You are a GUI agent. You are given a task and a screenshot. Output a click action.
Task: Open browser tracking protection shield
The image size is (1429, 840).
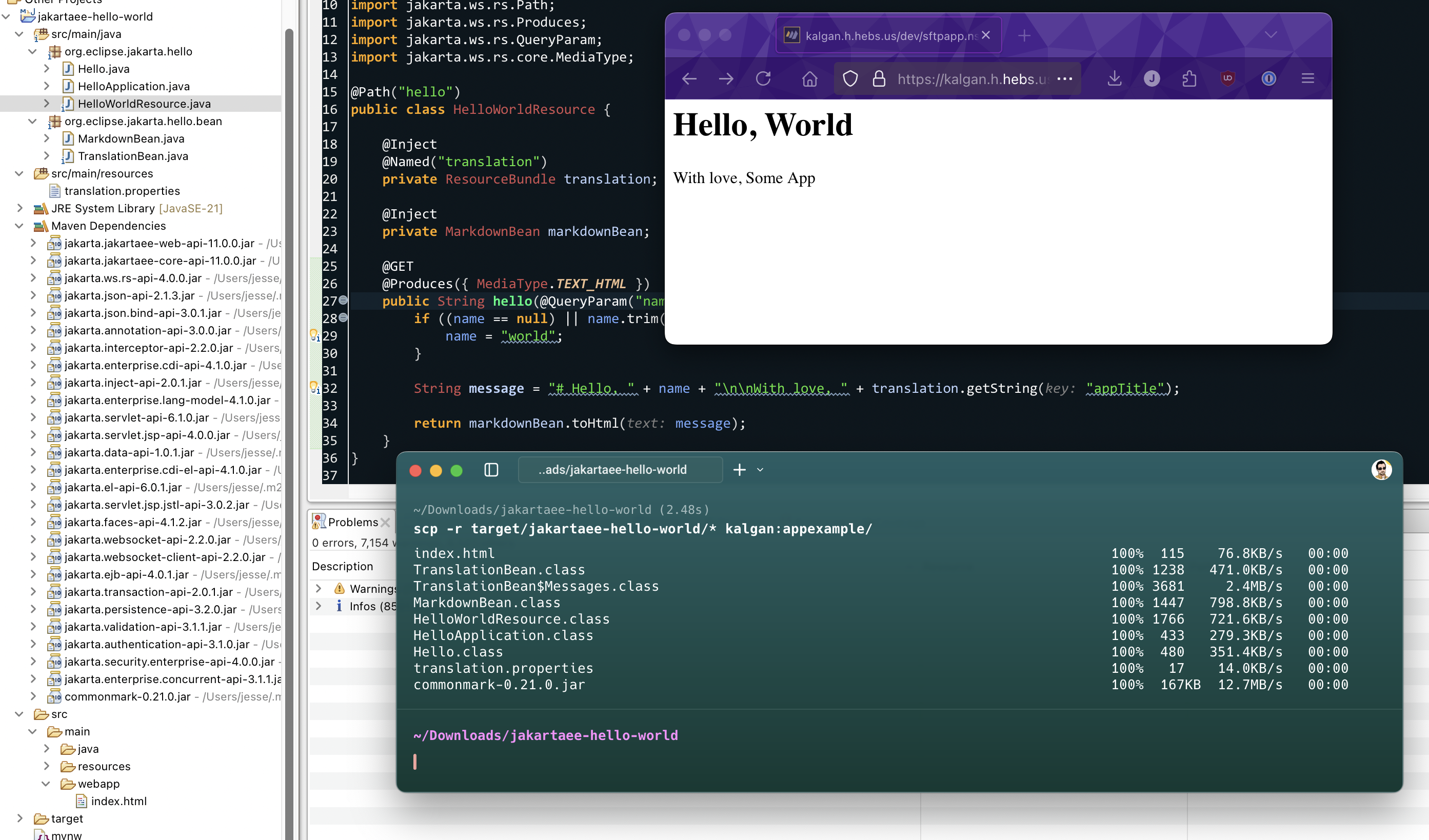pyautogui.click(x=850, y=79)
